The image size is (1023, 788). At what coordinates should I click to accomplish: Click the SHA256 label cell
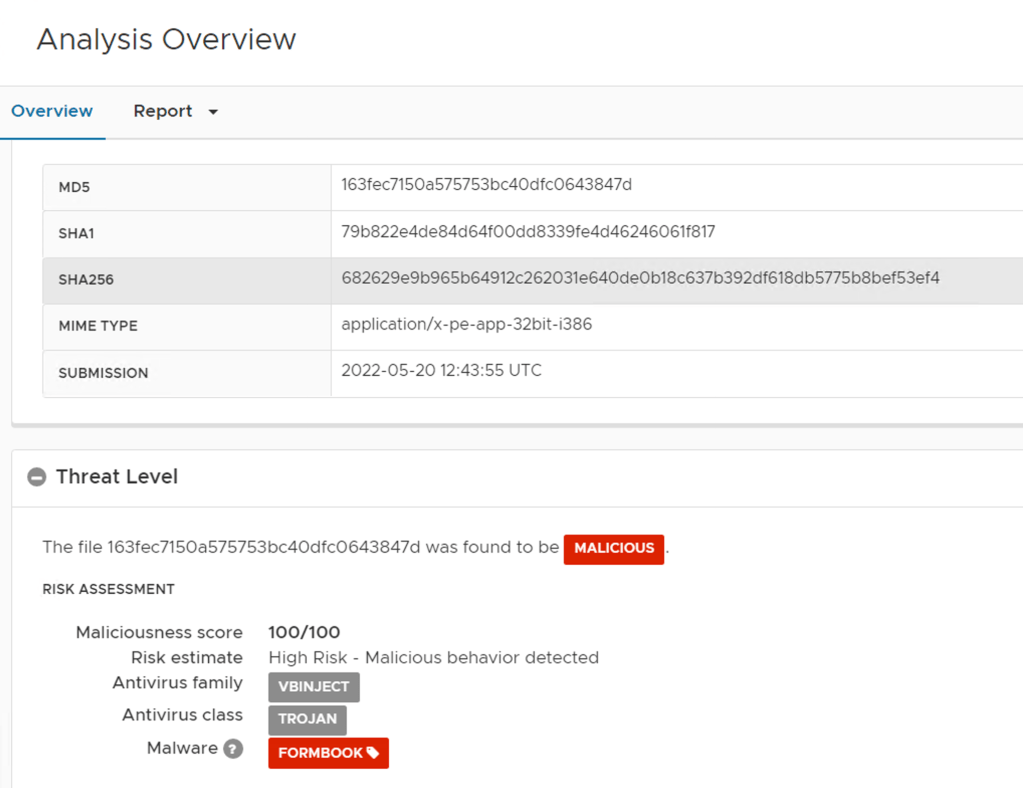point(86,280)
